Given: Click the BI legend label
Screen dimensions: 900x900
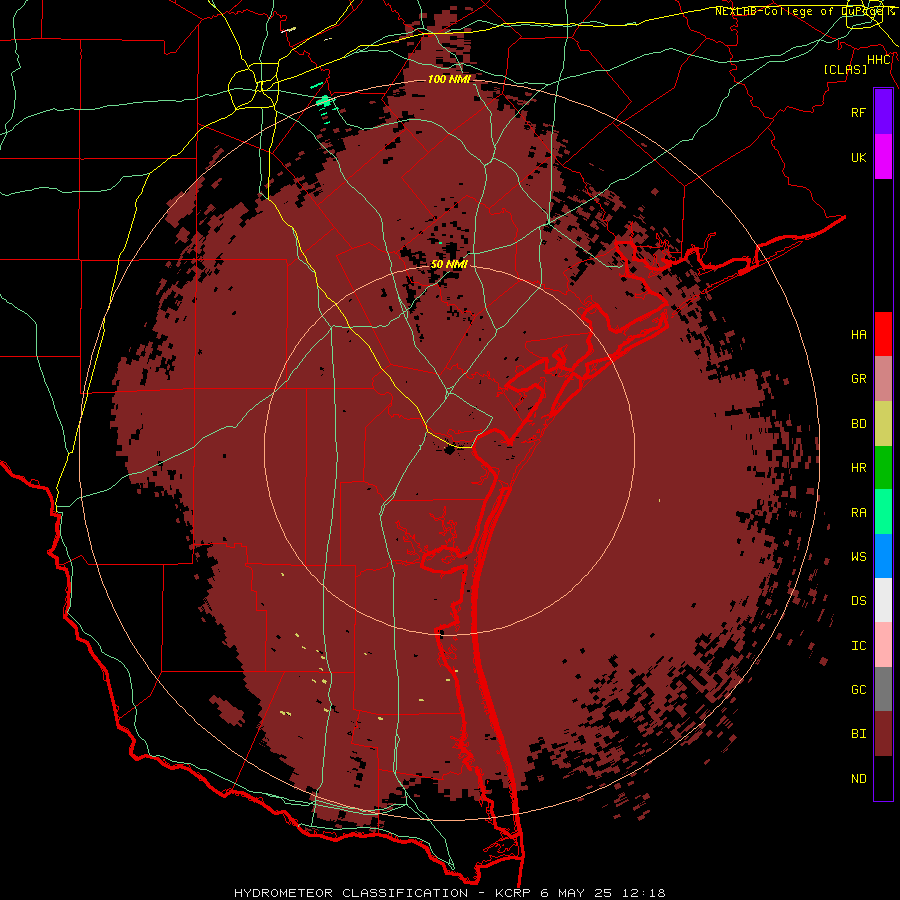Looking at the screenshot, I should [858, 734].
